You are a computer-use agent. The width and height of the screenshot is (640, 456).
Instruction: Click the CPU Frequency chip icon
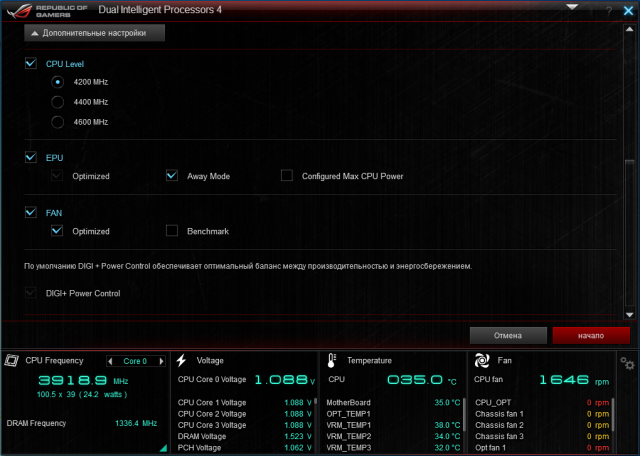(11, 360)
